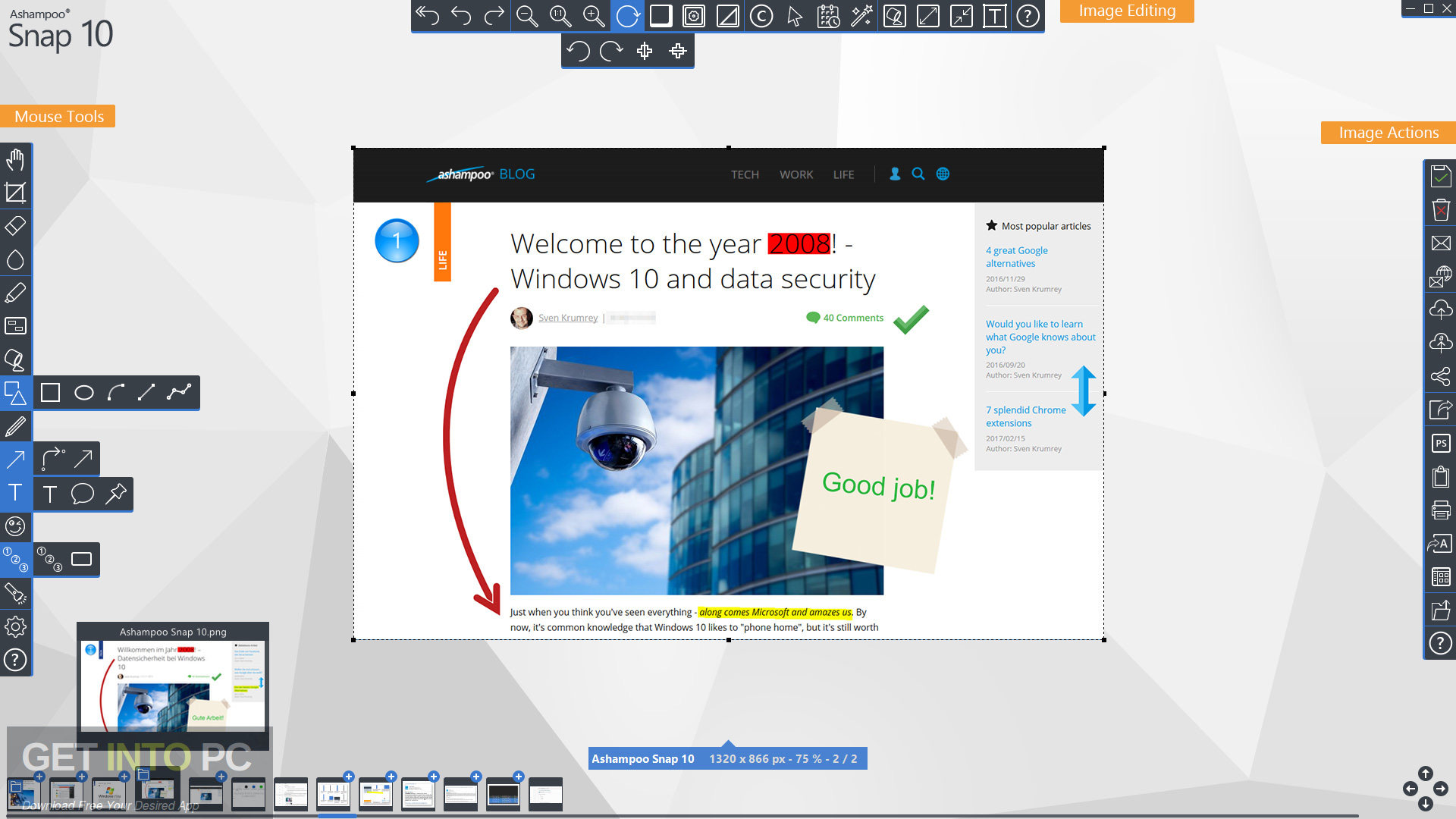Screen dimensions: 1456x819
Task: Open the Ashampoo Snap 10.png preview thumbnail
Action: 173,685
